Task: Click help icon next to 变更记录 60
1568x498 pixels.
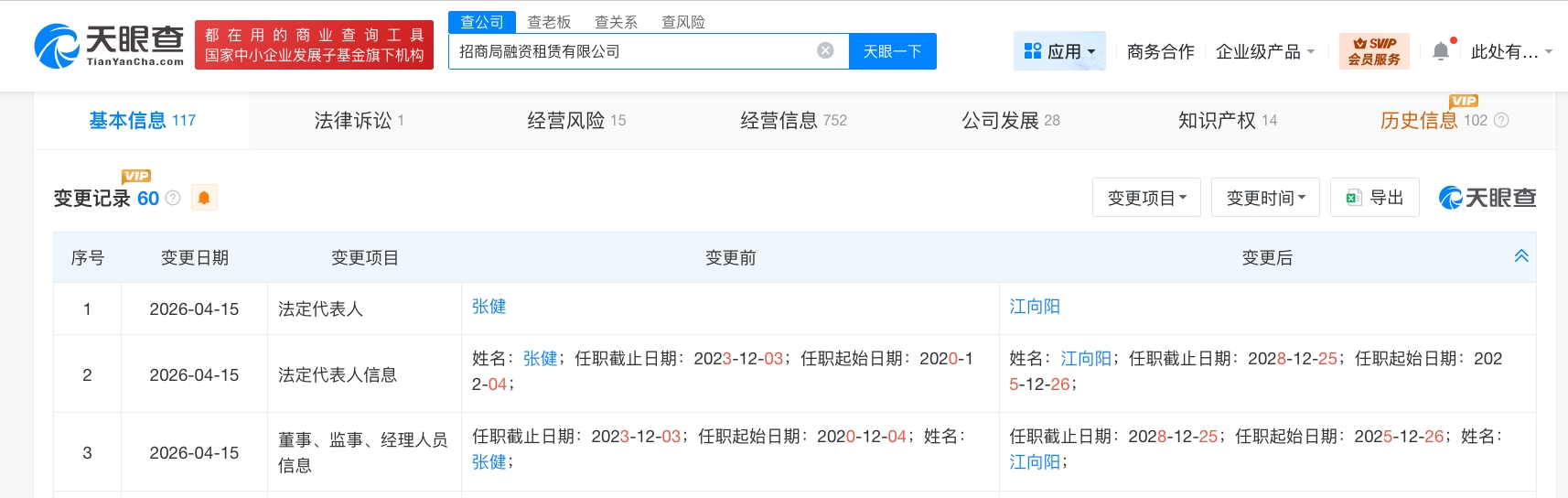Action: tap(173, 198)
